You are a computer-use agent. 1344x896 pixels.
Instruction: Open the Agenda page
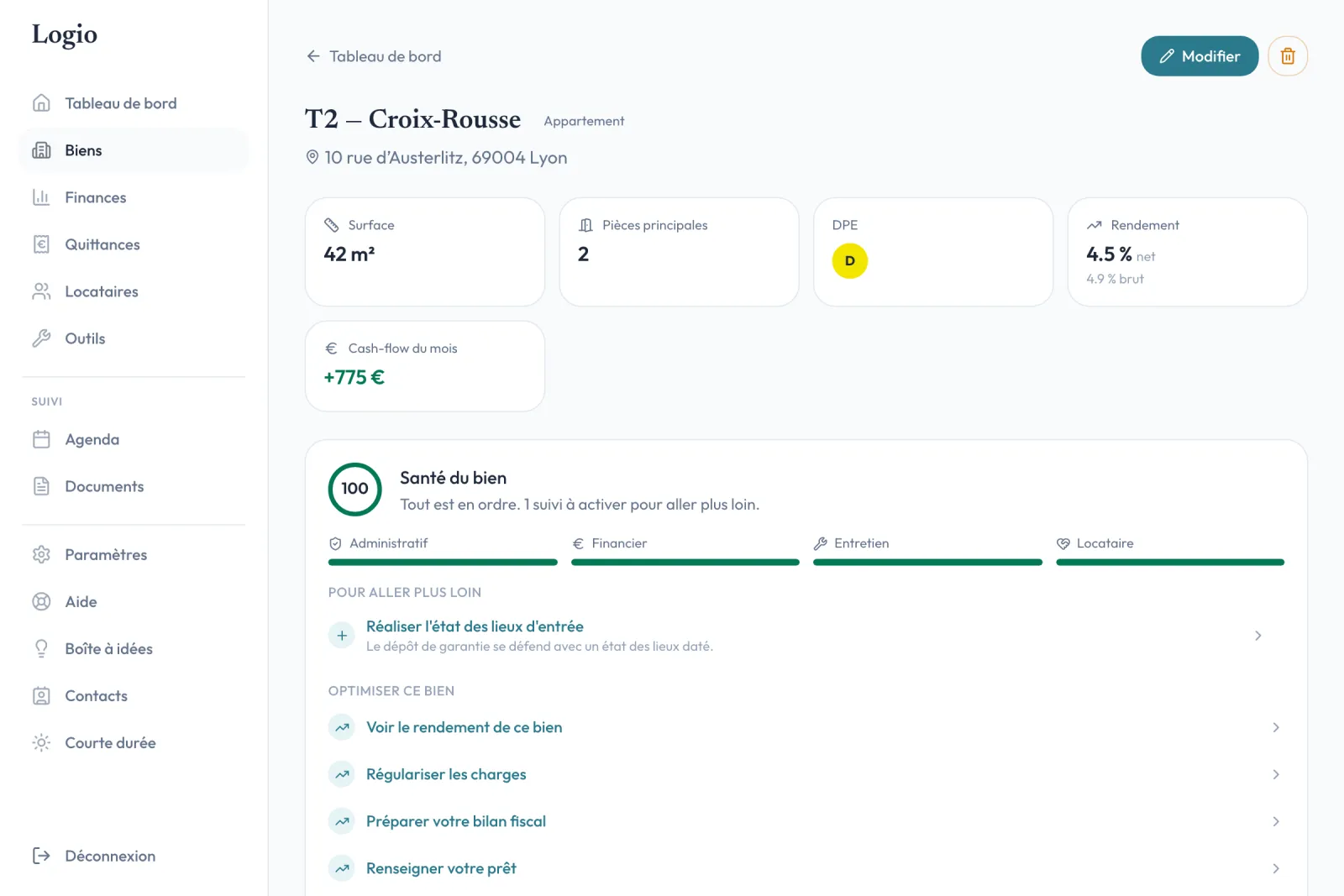click(134, 439)
